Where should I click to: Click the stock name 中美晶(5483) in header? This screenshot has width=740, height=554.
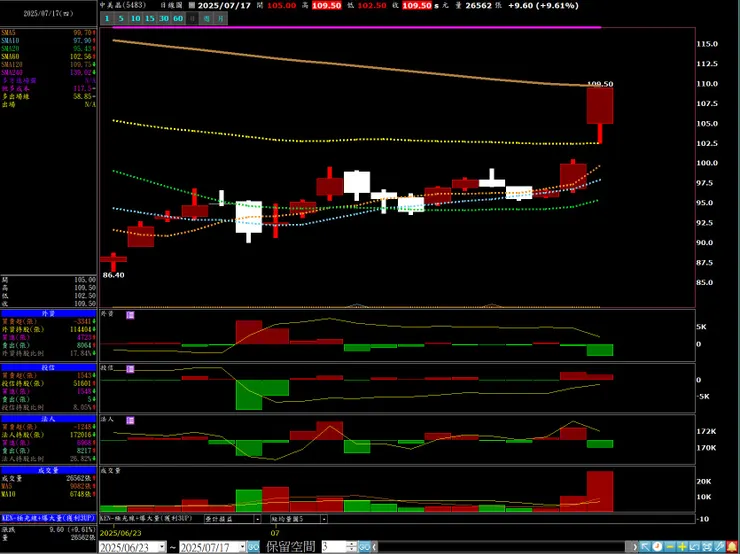coord(123,5)
